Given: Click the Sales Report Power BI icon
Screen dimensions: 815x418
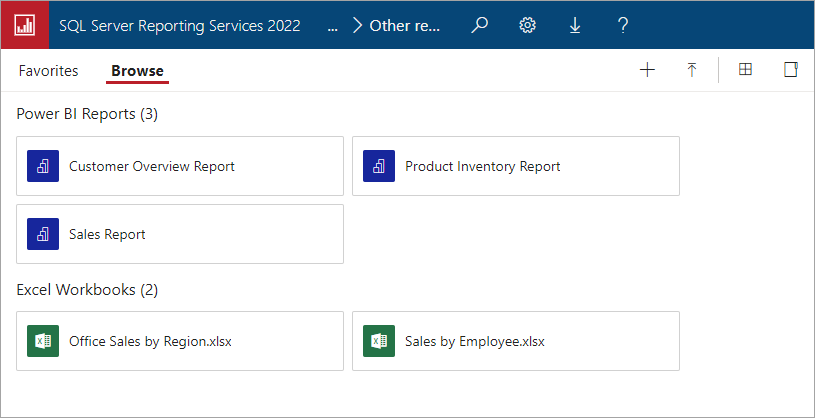Looking at the screenshot, I should tap(43, 234).
